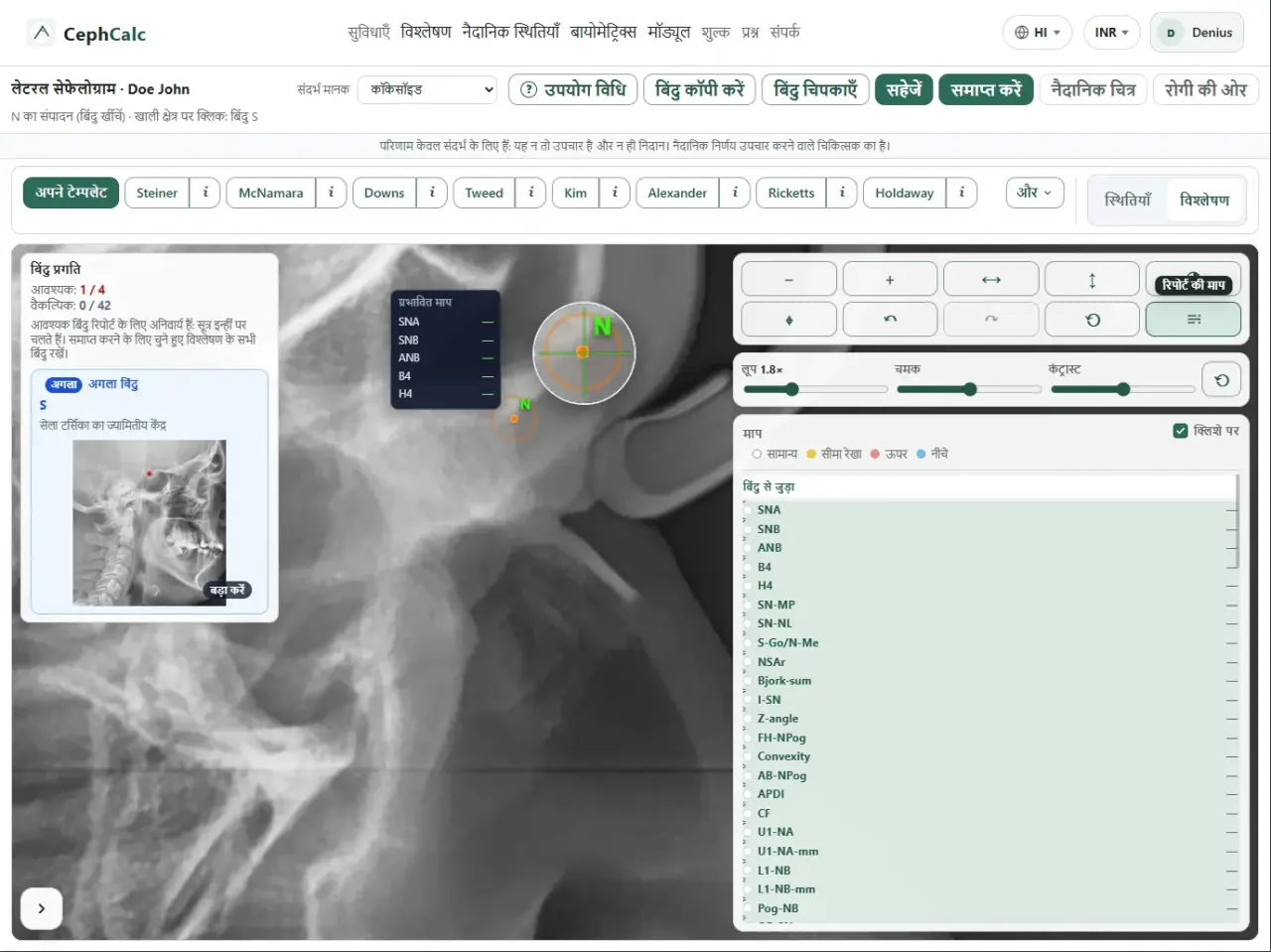1271x952 pixels.
Task: Click the vertical flip arrow button
Action: [1092, 279]
